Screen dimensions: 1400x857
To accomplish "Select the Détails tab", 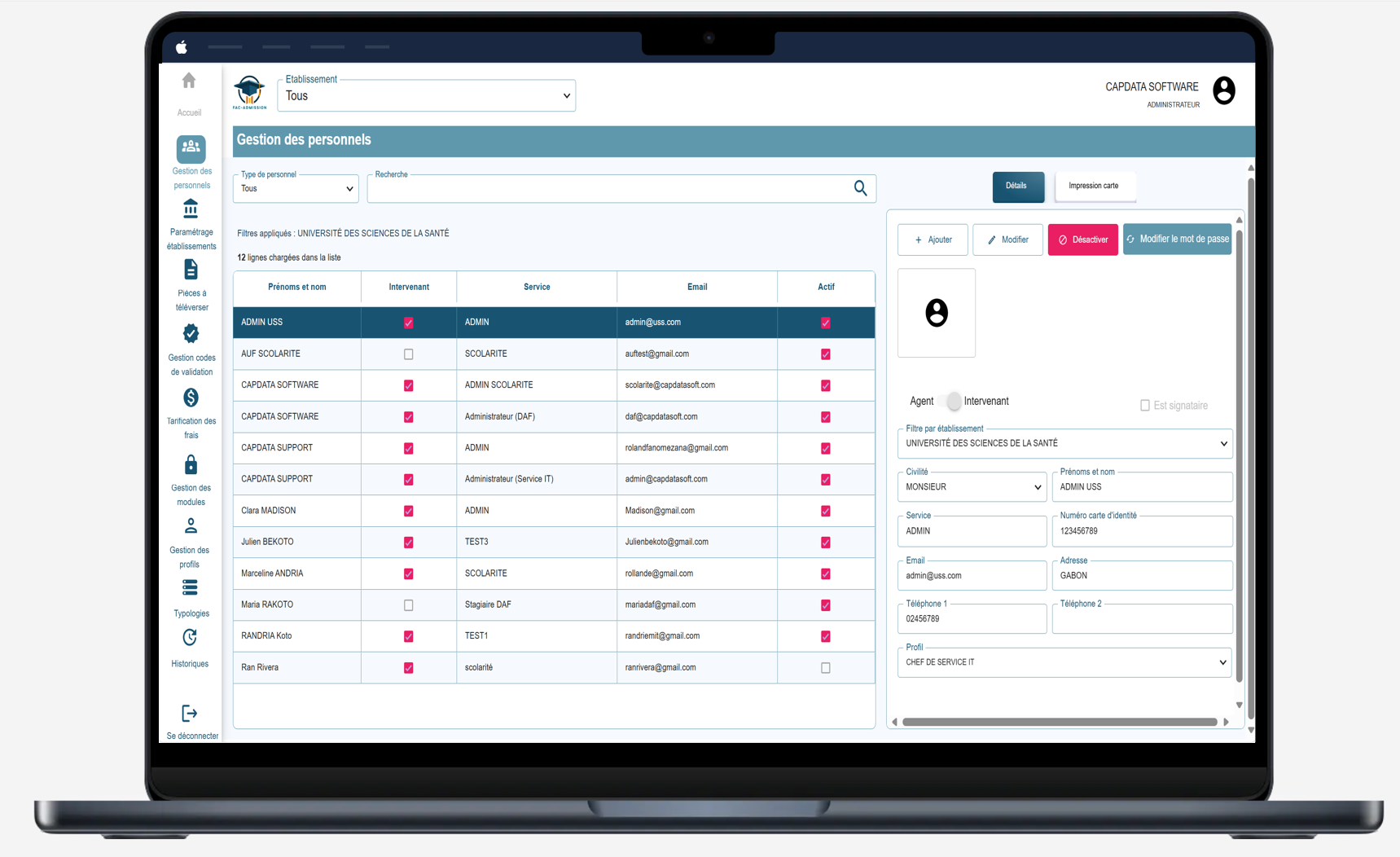I will coord(1017,187).
